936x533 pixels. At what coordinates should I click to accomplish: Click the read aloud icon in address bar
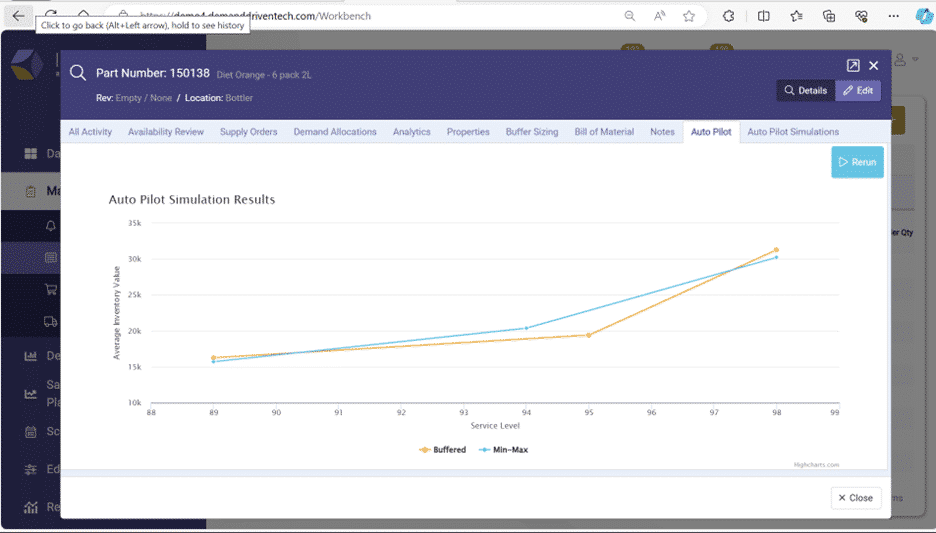660,16
